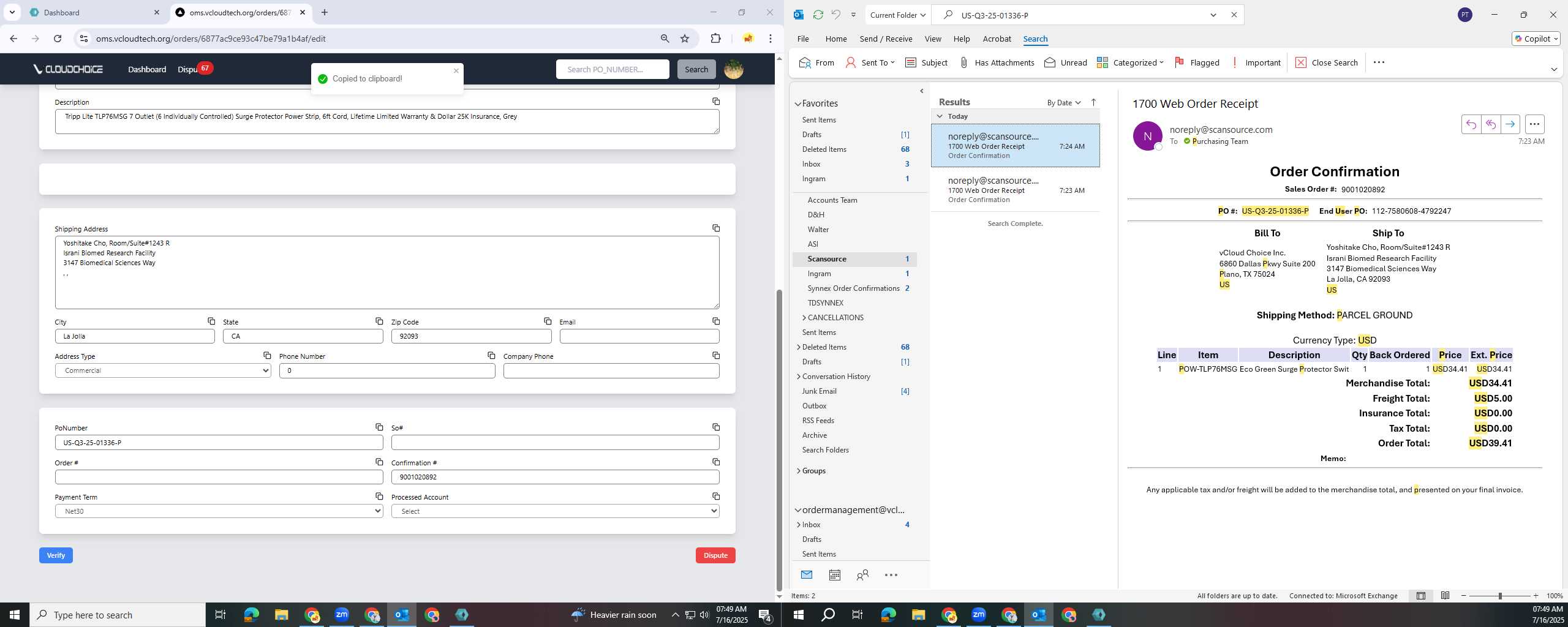Forward the ScanSource email
Screen dimensions: 1568x627
tap(1510, 124)
